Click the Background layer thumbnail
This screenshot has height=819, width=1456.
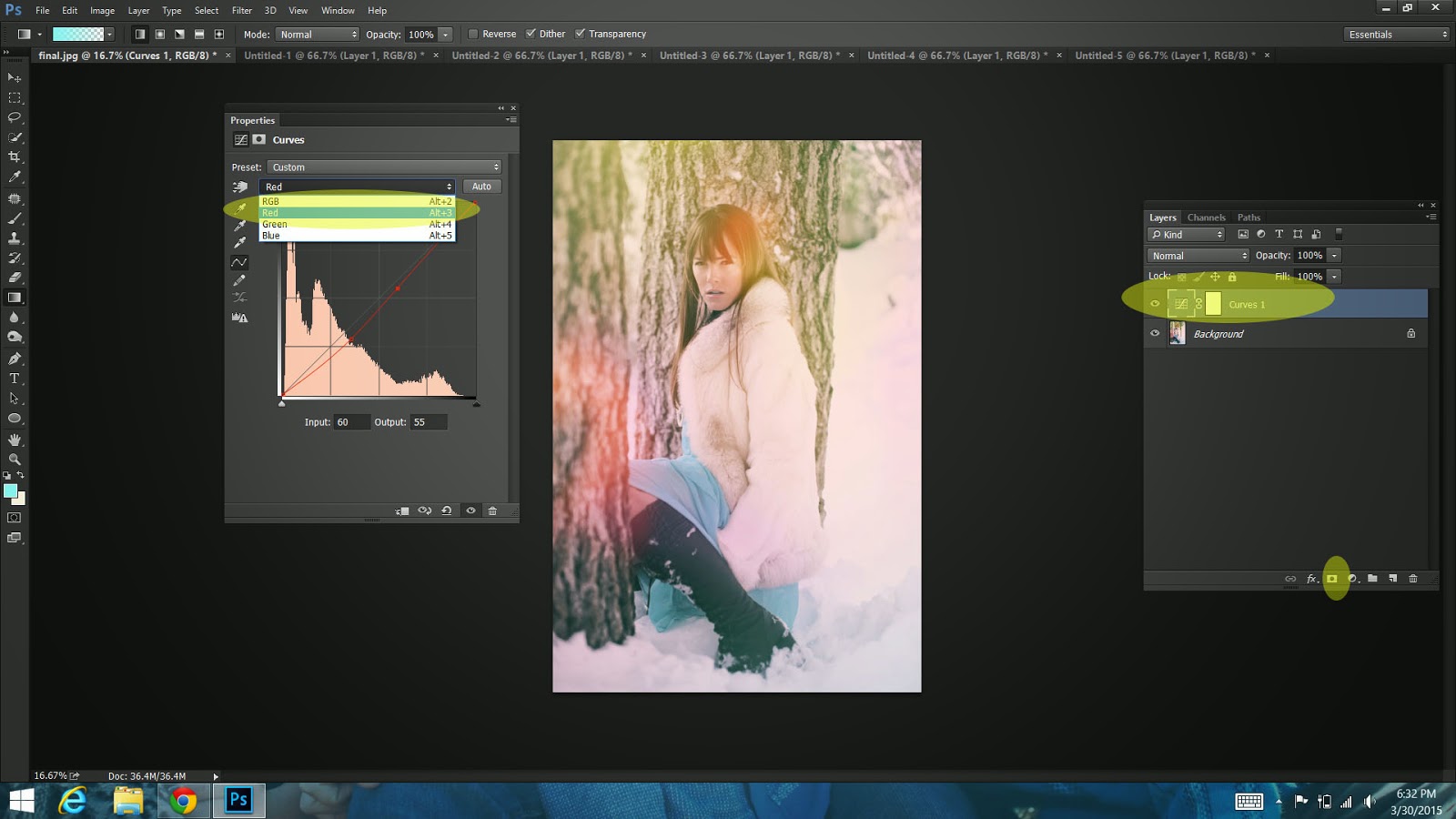1178,333
